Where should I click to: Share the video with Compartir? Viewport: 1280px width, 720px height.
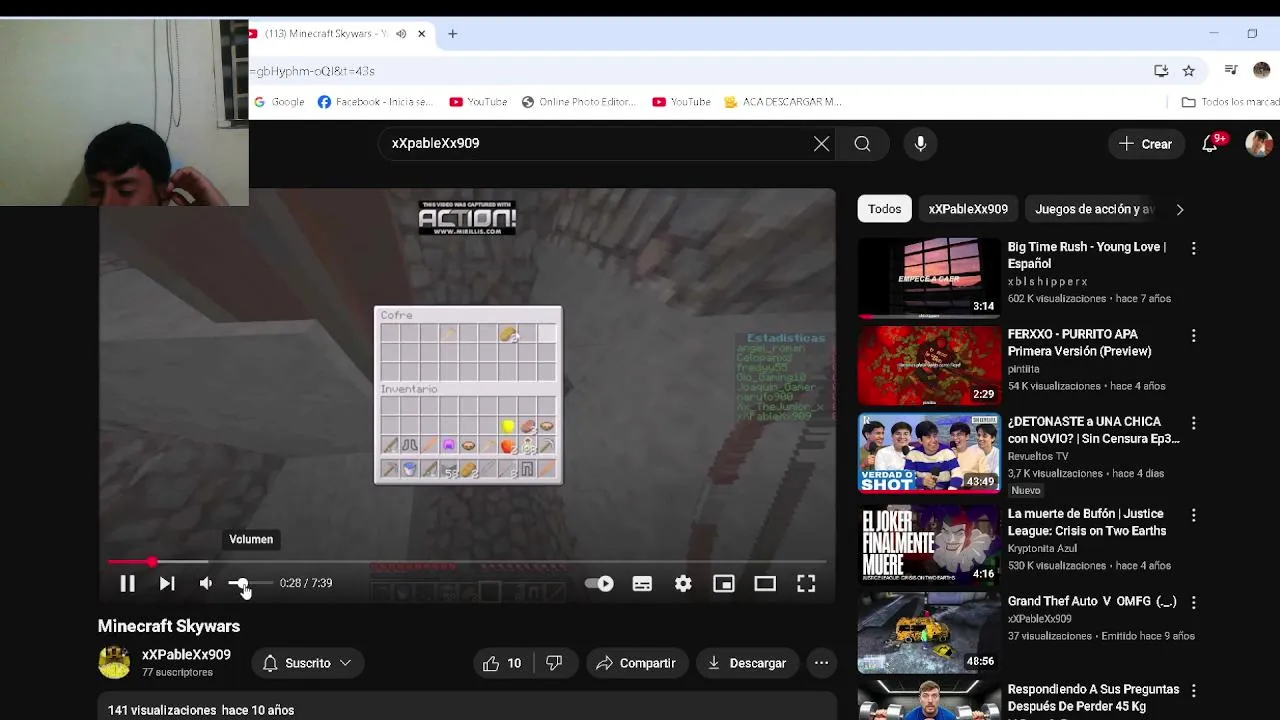coord(636,663)
